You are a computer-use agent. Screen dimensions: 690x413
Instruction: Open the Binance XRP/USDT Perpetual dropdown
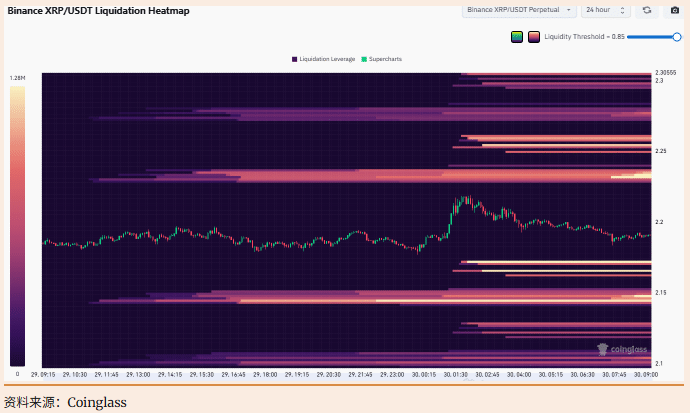tap(519, 10)
